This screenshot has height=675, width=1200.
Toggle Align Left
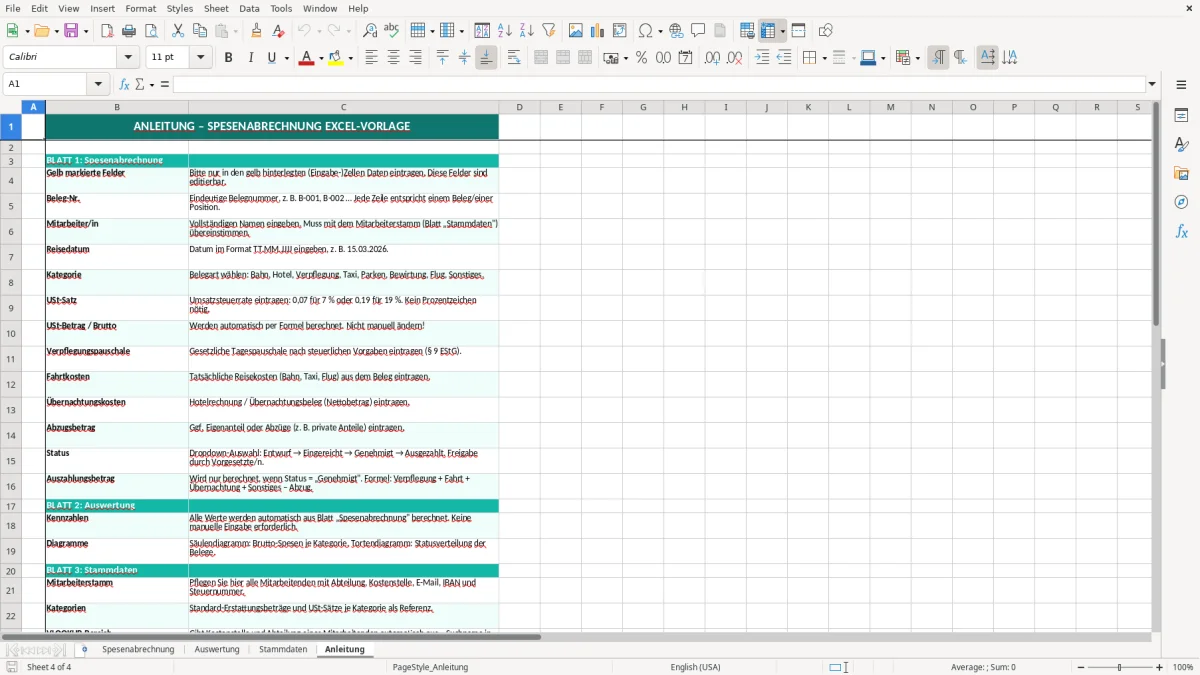371,58
